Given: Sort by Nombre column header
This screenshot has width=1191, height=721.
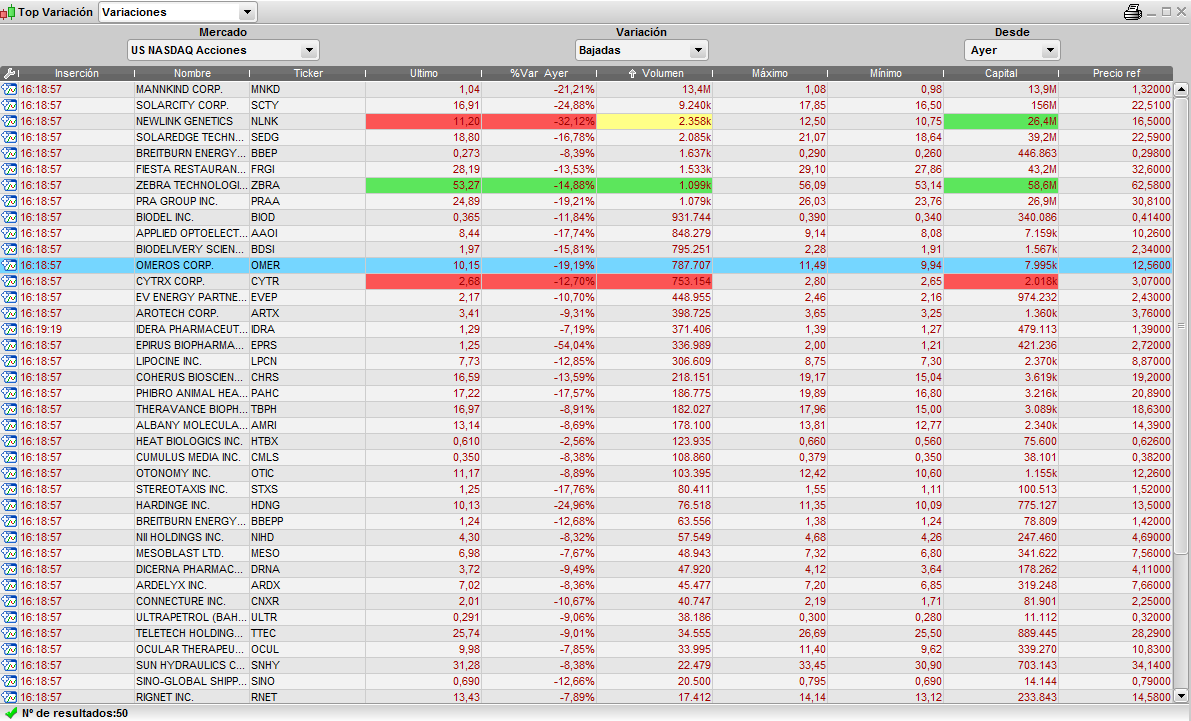Looking at the screenshot, I should pos(192,73).
